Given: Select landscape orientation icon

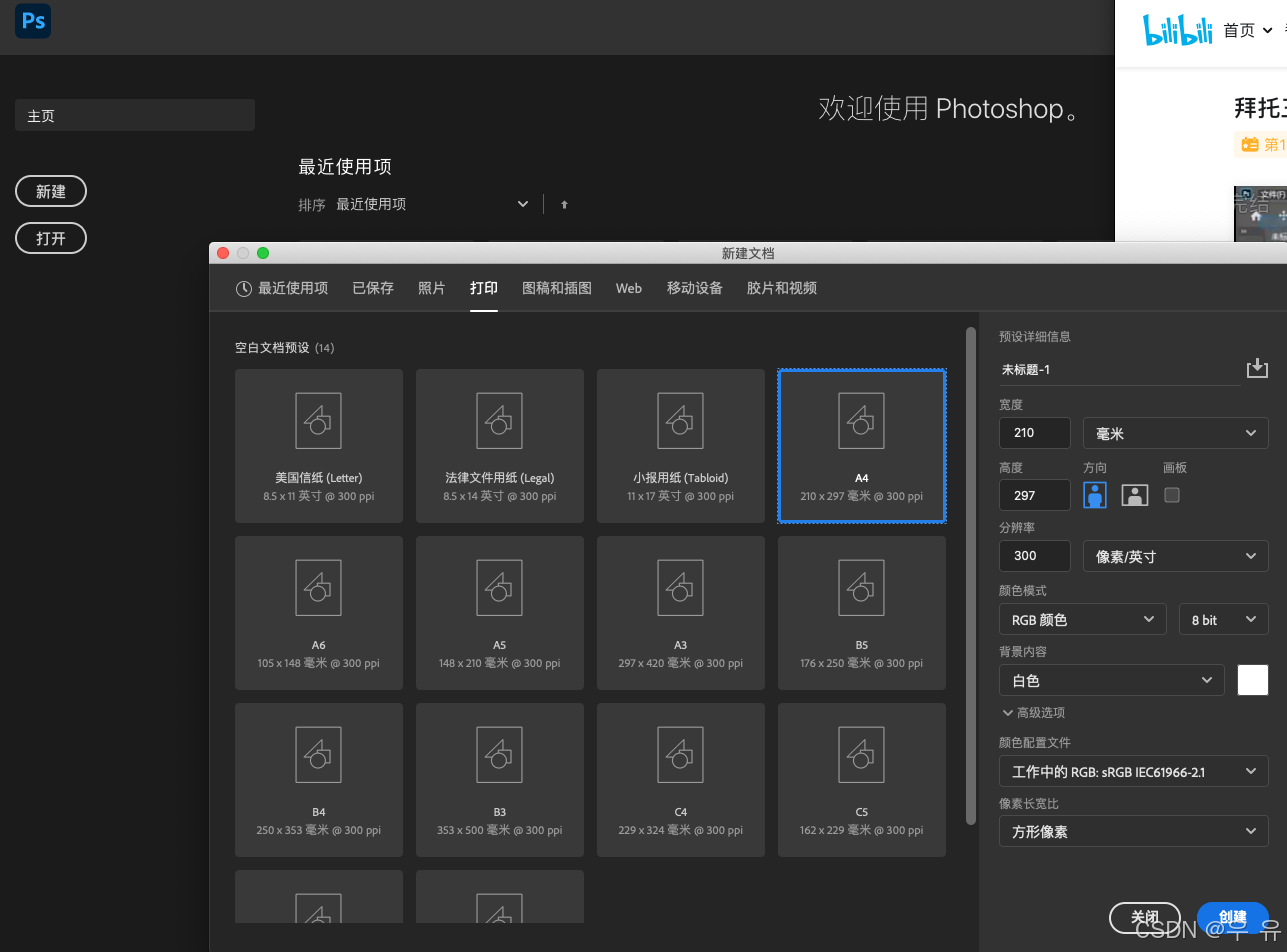Looking at the screenshot, I should click(x=1134, y=494).
